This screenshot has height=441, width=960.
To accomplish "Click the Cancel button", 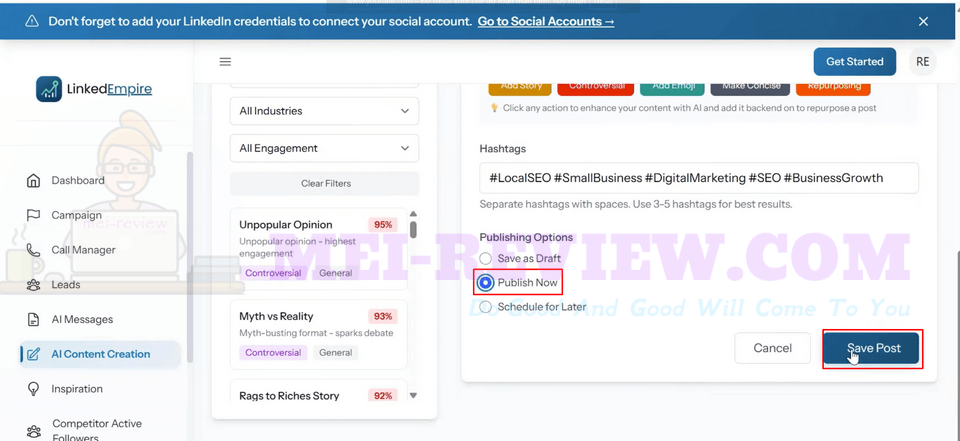I will (x=773, y=348).
